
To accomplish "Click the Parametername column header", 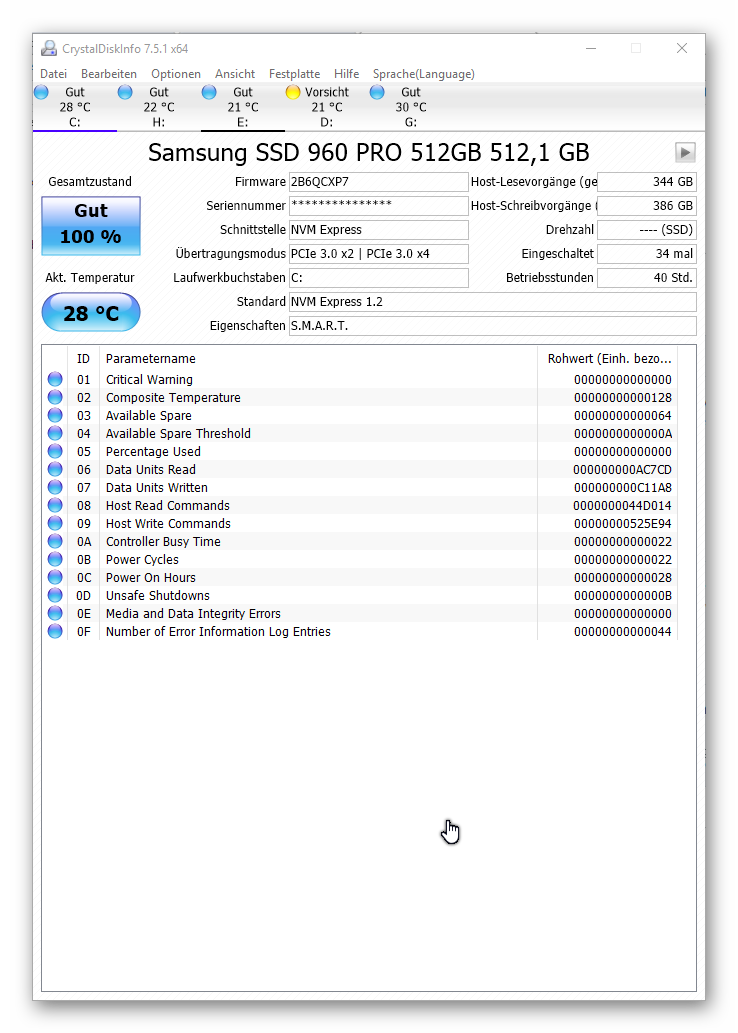I will click(318, 358).
